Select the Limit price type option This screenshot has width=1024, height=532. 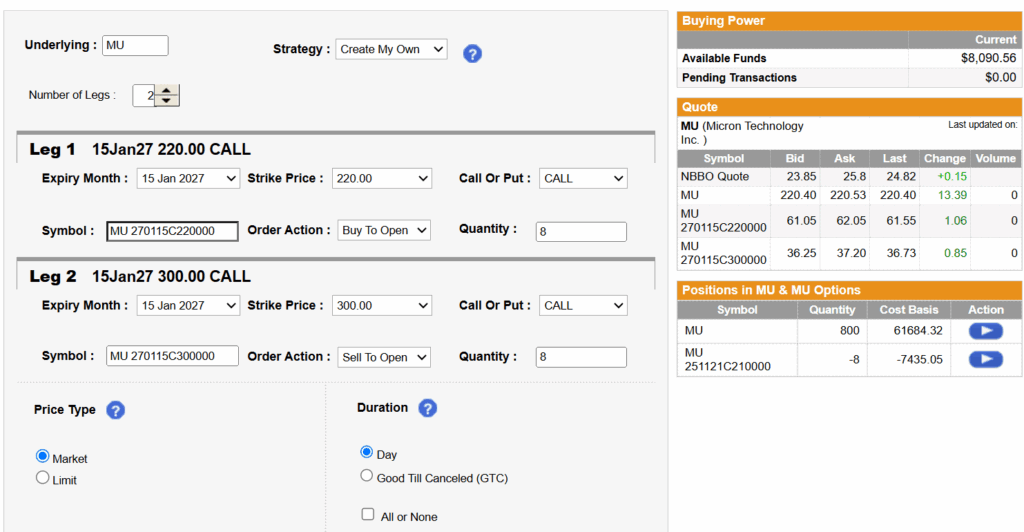43,478
